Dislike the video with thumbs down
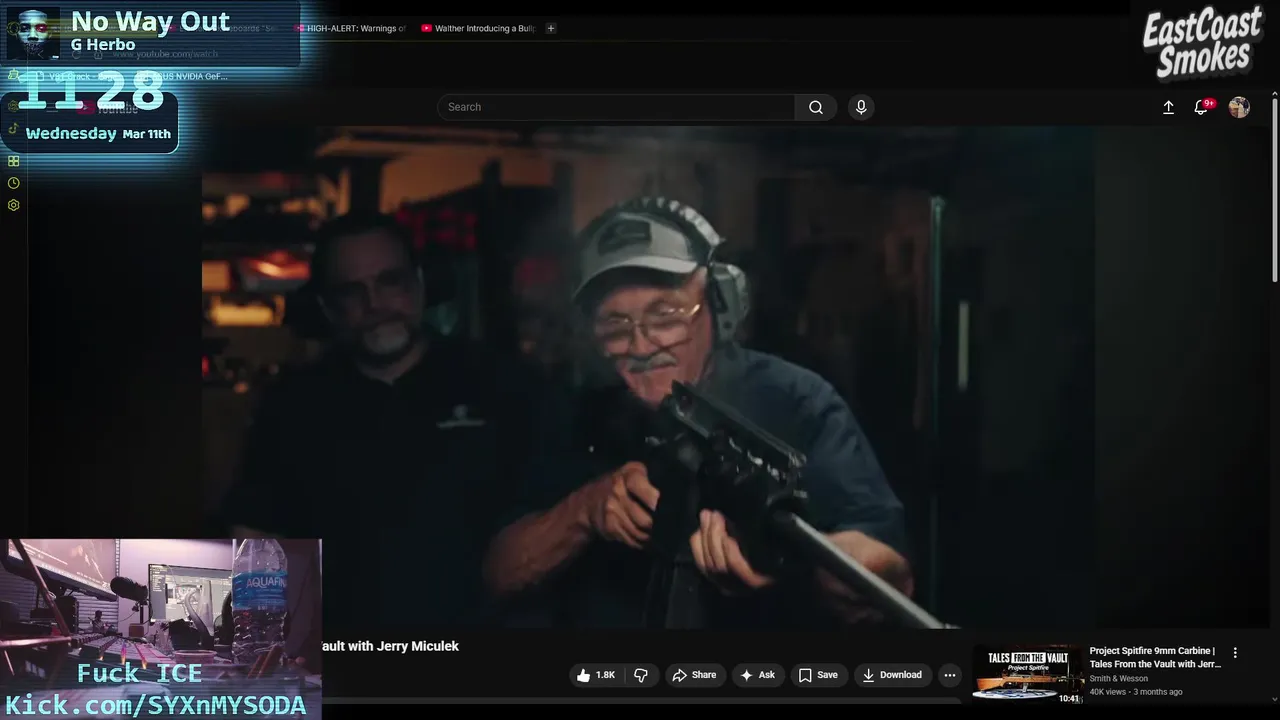Image resolution: width=1280 pixels, height=720 pixels. click(641, 675)
